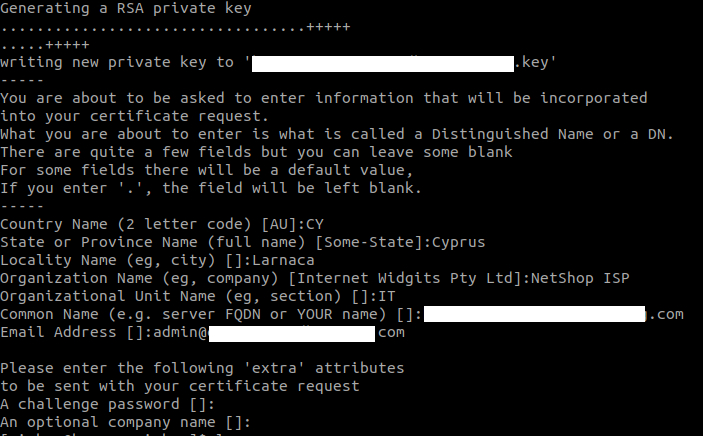The image size is (703, 436).
Task: Click the 'Distinguished Name or a DN' text
Action: click(x=551, y=134)
